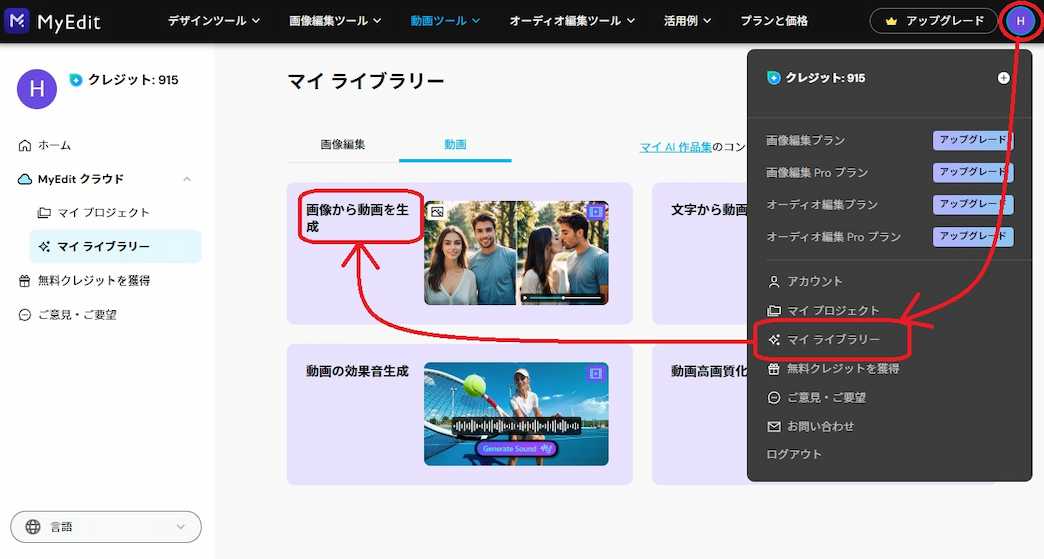Click the MyEdit cloud icon

(x=25, y=179)
